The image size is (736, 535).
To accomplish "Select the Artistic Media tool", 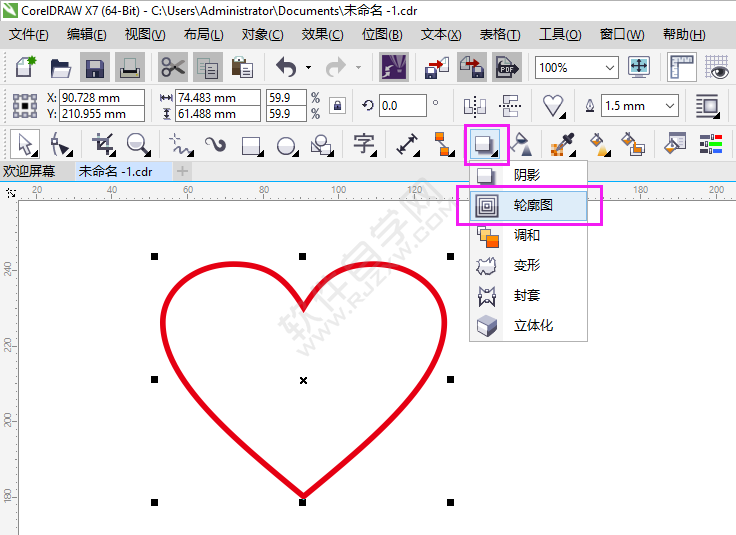I will coord(215,145).
